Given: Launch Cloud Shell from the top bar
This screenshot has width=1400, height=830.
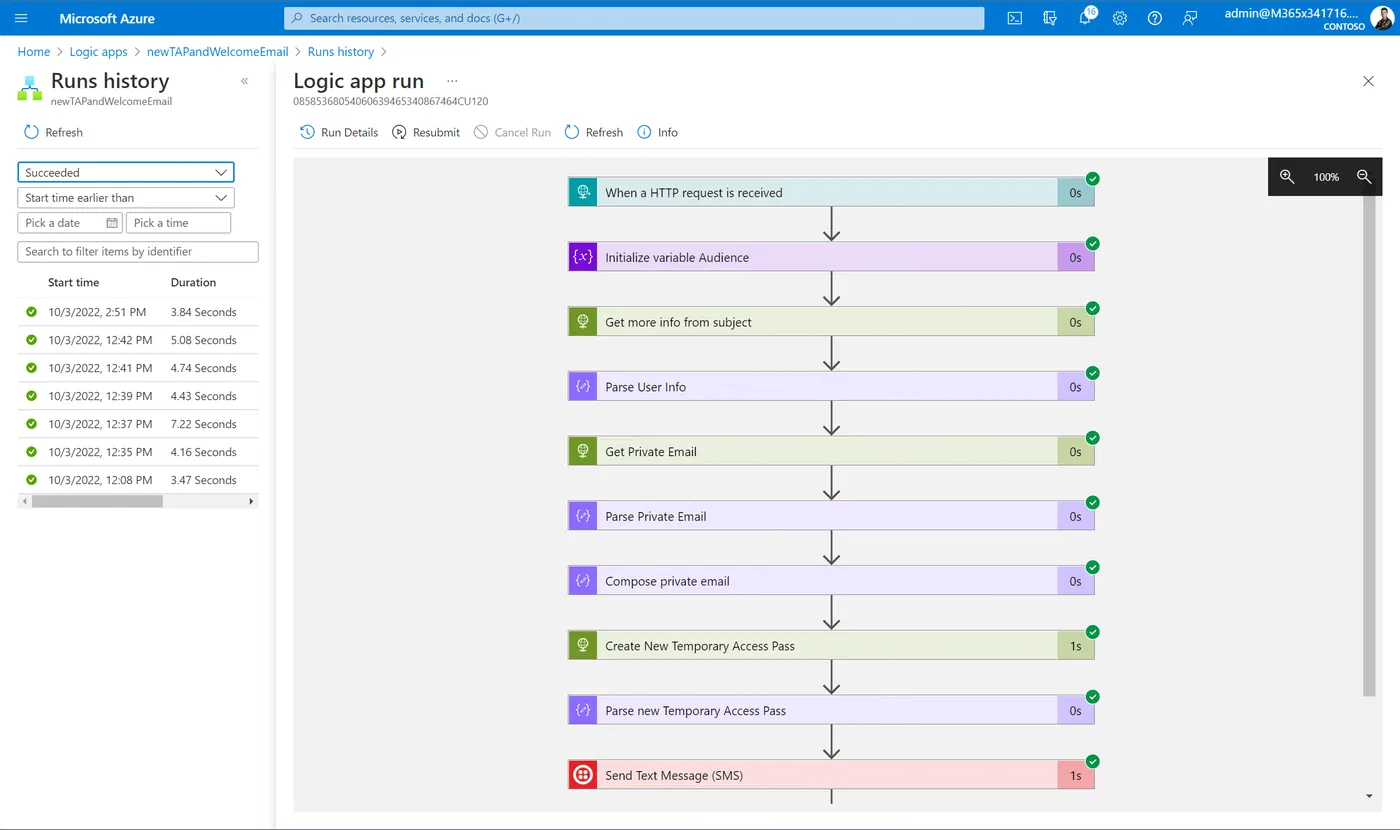Looking at the screenshot, I should [x=1014, y=18].
